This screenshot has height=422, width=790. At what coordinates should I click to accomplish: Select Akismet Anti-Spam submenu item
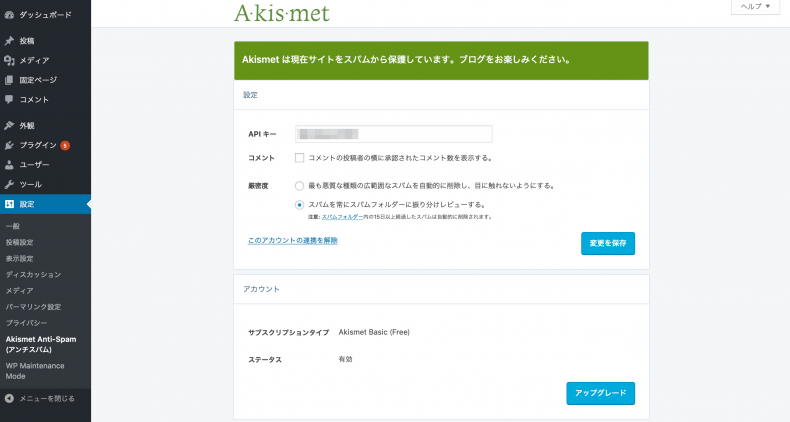tap(41, 344)
